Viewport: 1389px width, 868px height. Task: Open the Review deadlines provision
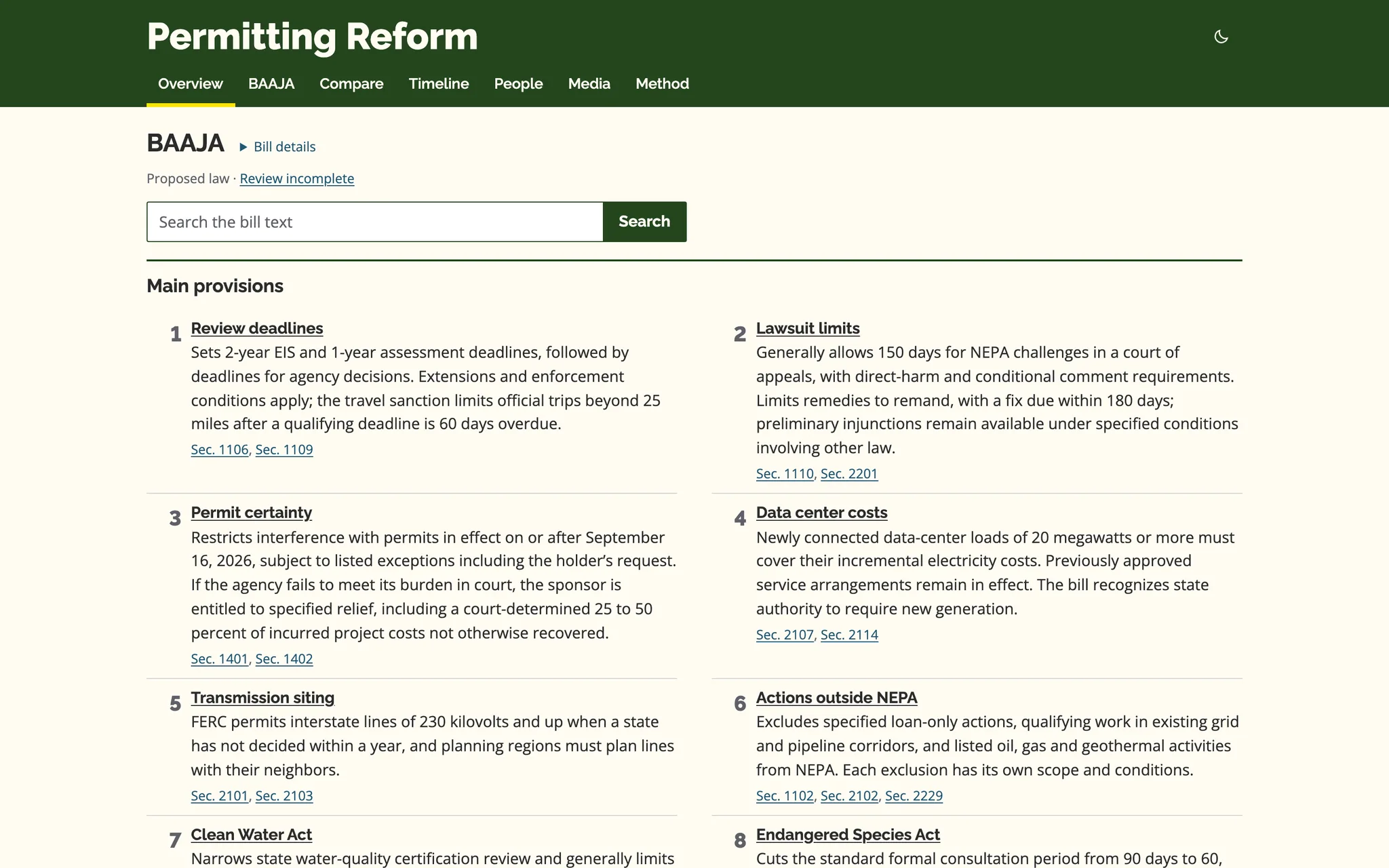click(x=256, y=328)
